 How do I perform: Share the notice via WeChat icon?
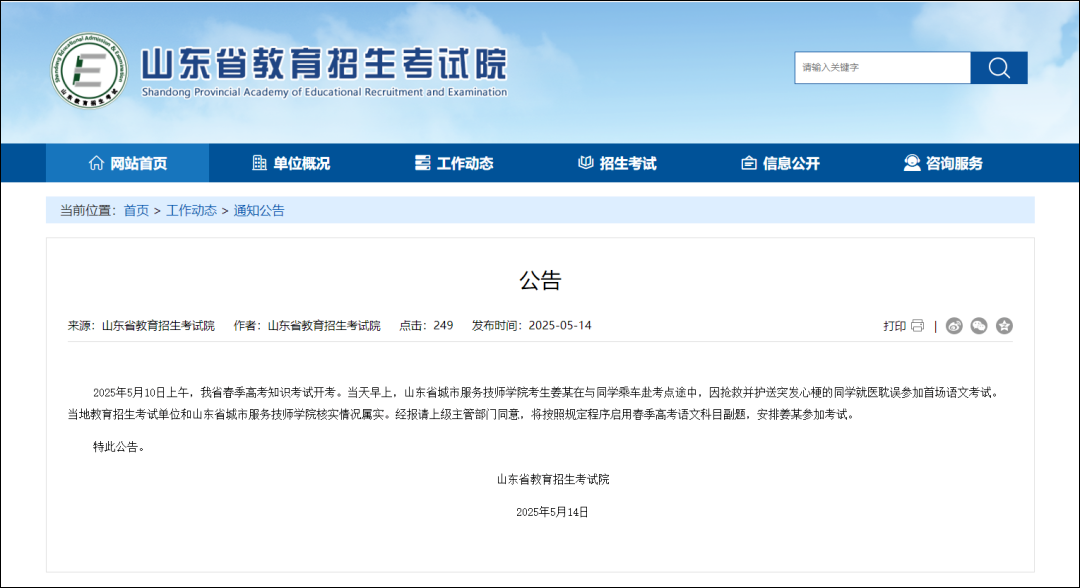click(979, 326)
